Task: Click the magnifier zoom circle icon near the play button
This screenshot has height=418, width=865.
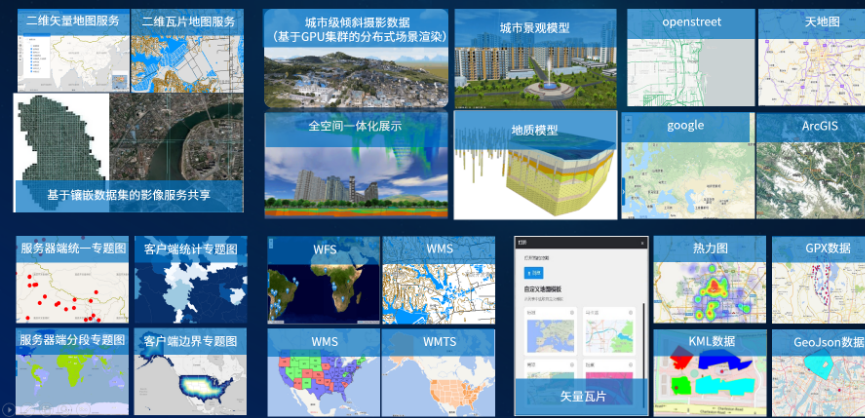Action: click(65, 410)
